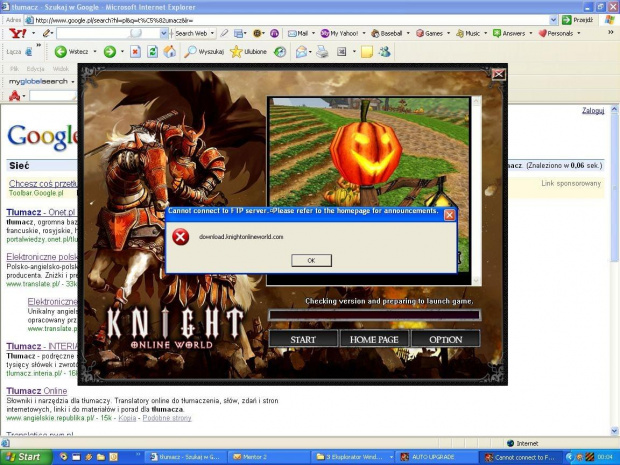Go to home page via the house icon

[x=170, y=52]
